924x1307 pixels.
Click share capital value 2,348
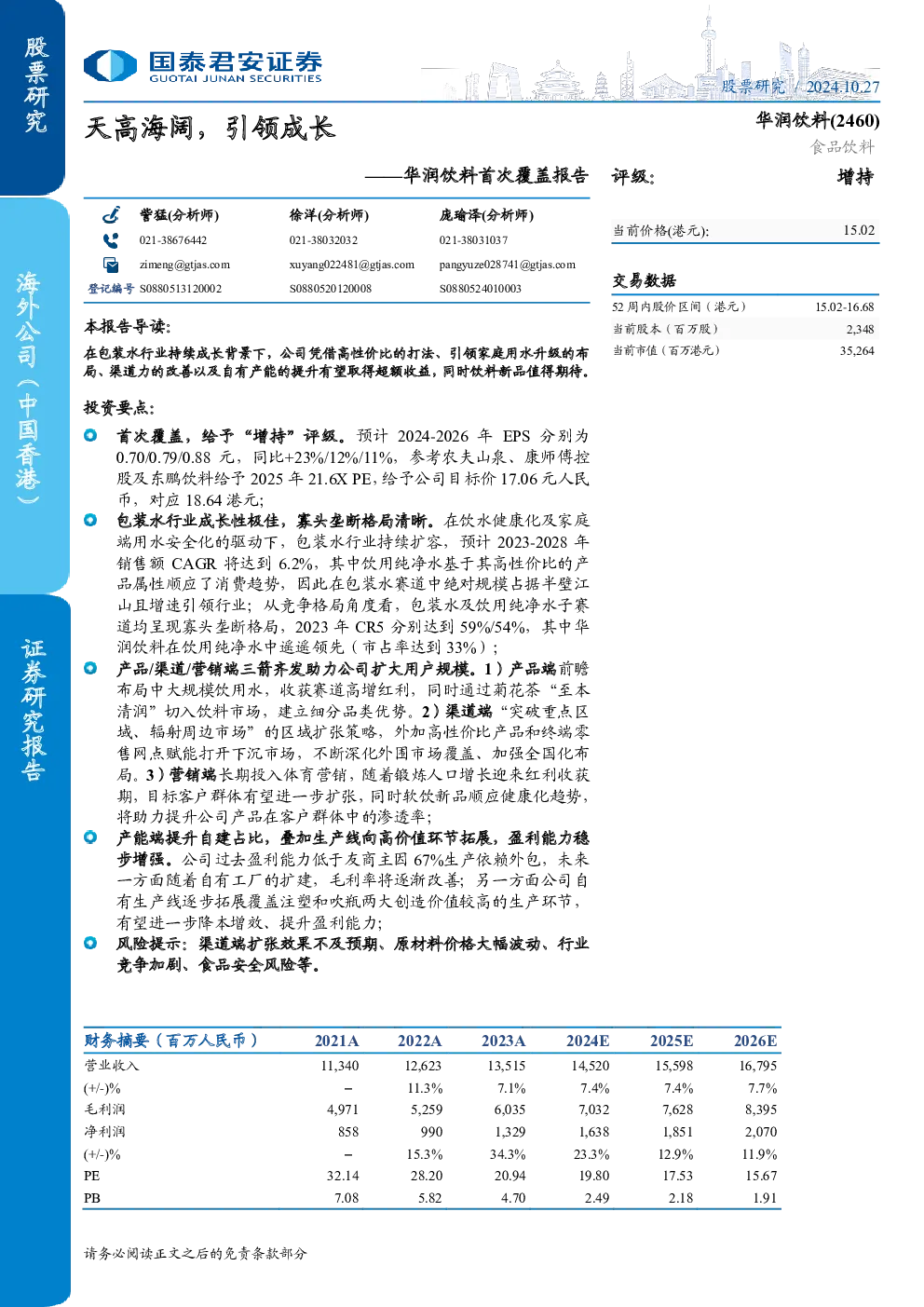tap(860, 329)
